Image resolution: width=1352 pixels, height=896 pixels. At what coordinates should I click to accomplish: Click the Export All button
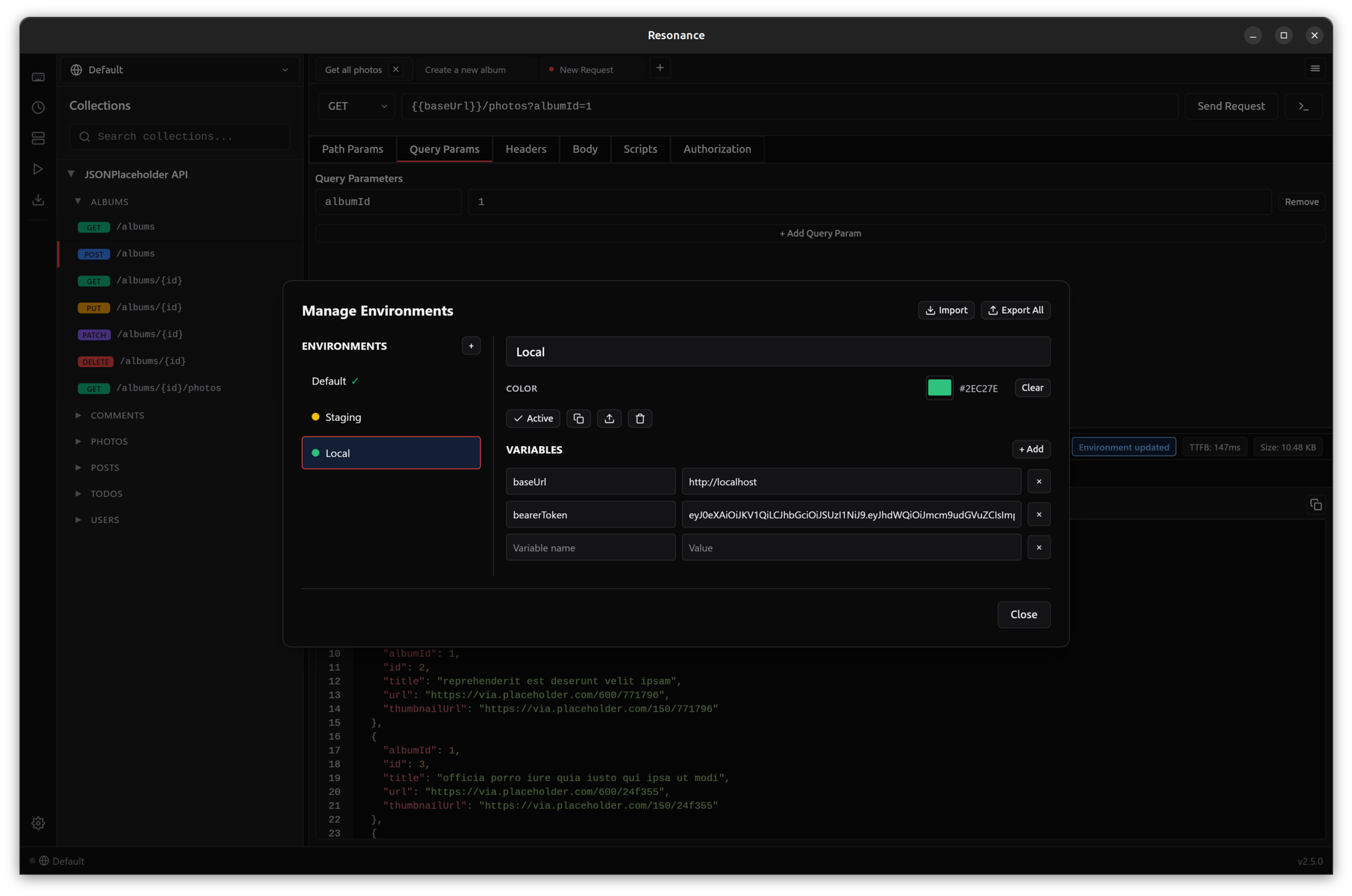[x=1015, y=310]
